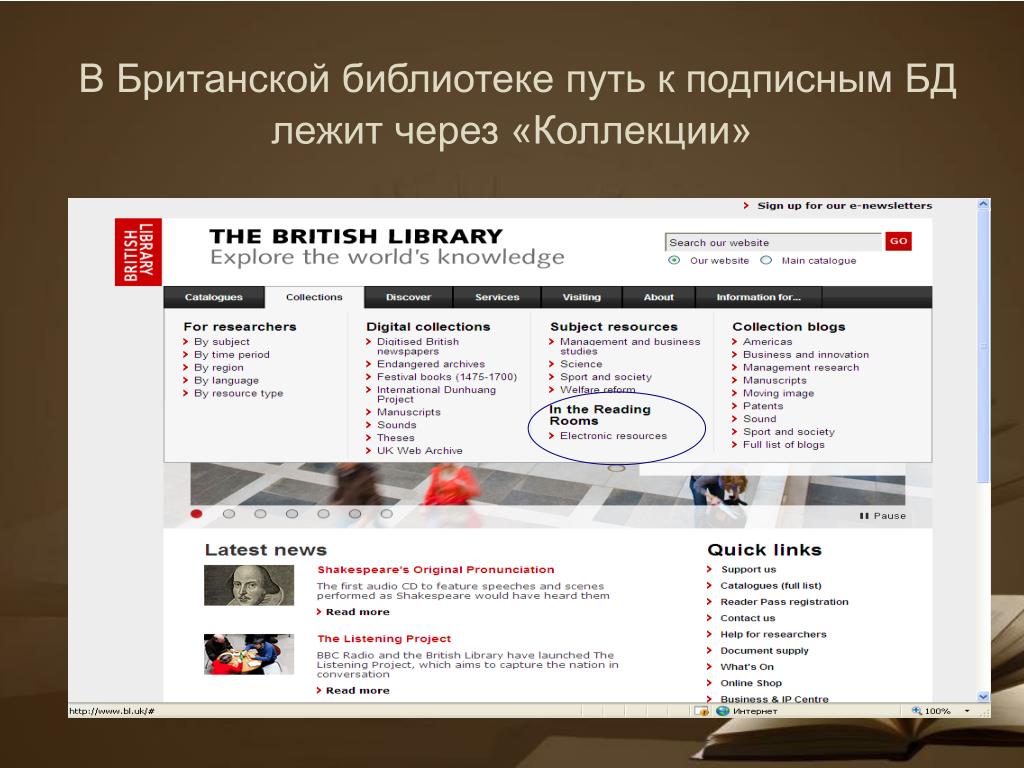Select the Our website radio button
This screenshot has width=1024, height=768.
pos(674,260)
